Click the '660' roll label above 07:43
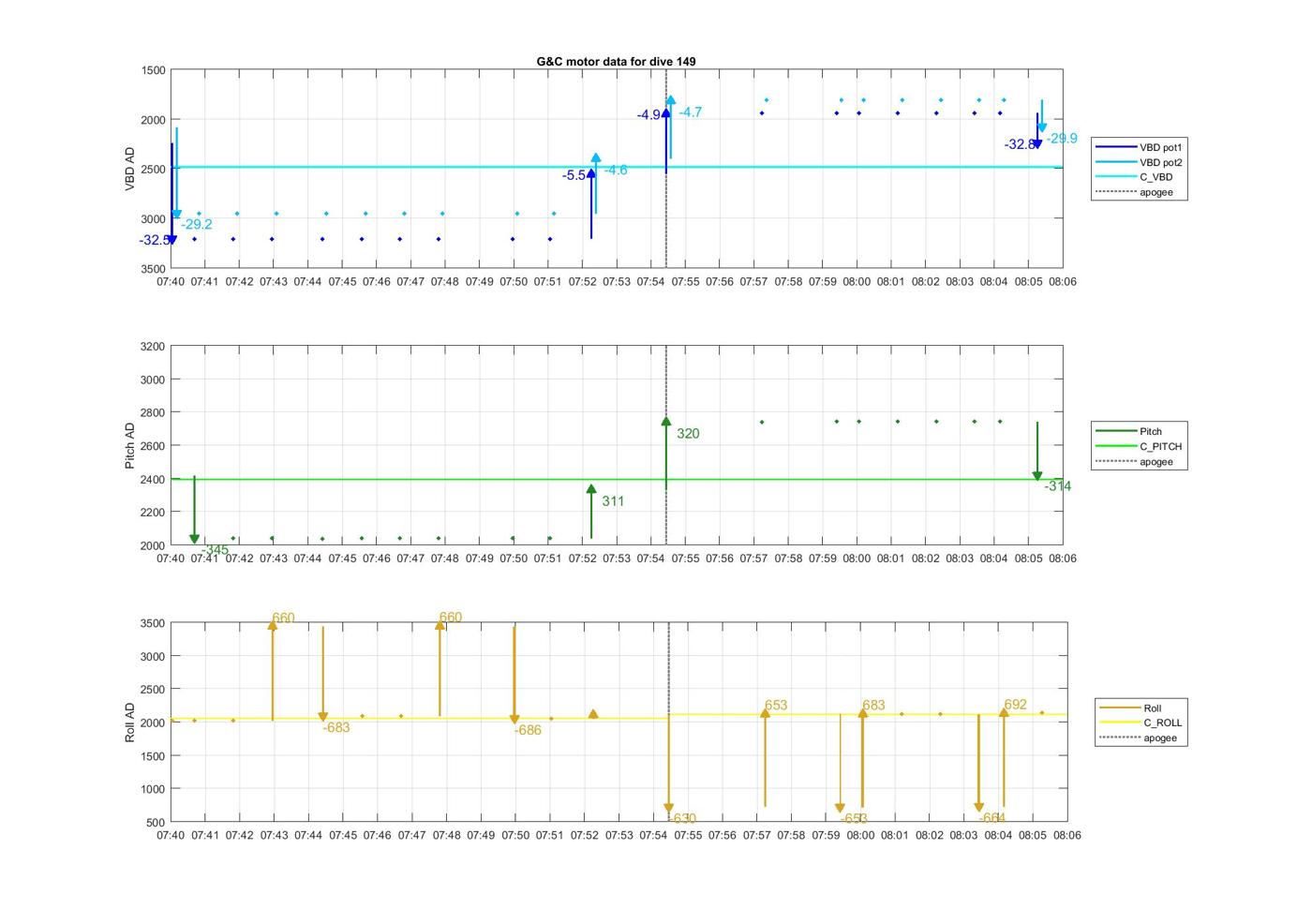 pyautogui.click(x=283, y=618)
